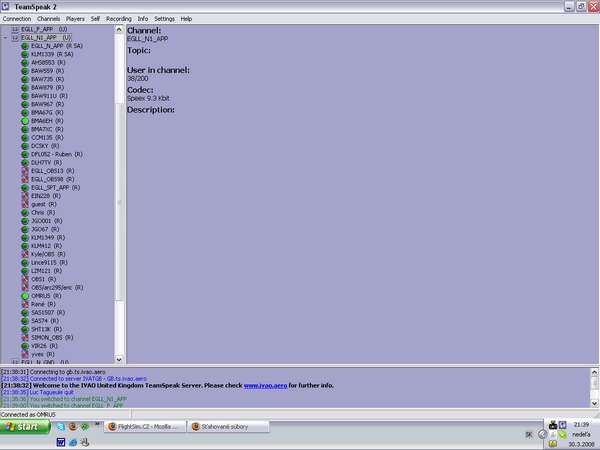Click the status icon of EGLL_N_APP
Viewport: 600px width, 450px height.
[x=25, y=46]
